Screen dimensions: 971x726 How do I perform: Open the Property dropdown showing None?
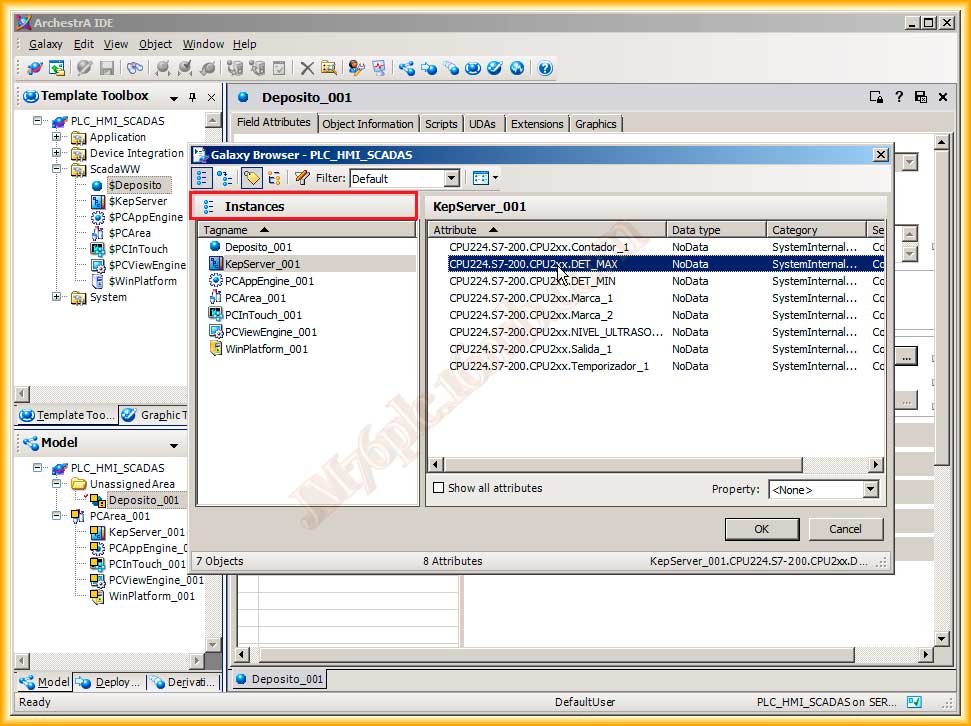(870, 489)
